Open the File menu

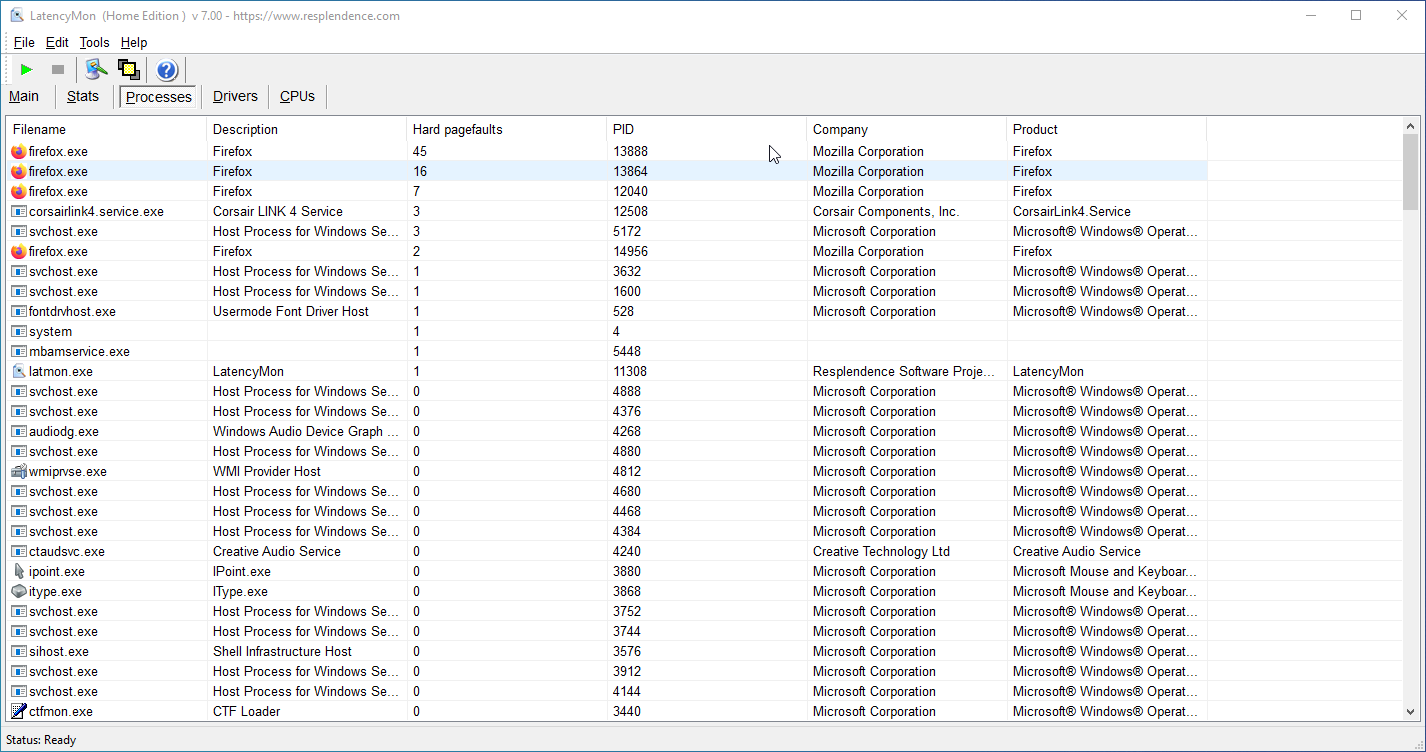24,43
